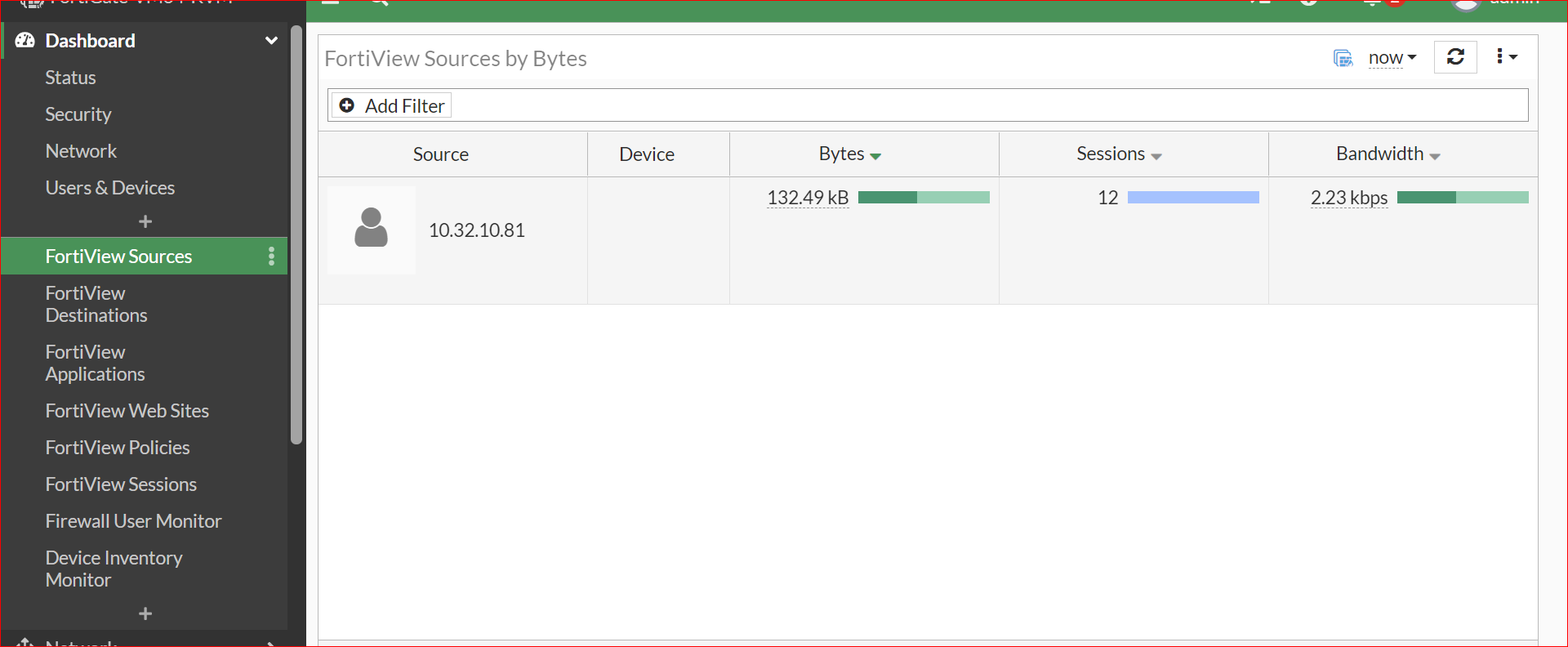The width and height of the screenshot is (1568, 647).
Task: Open the Users & Devices dashboard
Action: coord(109,188)
